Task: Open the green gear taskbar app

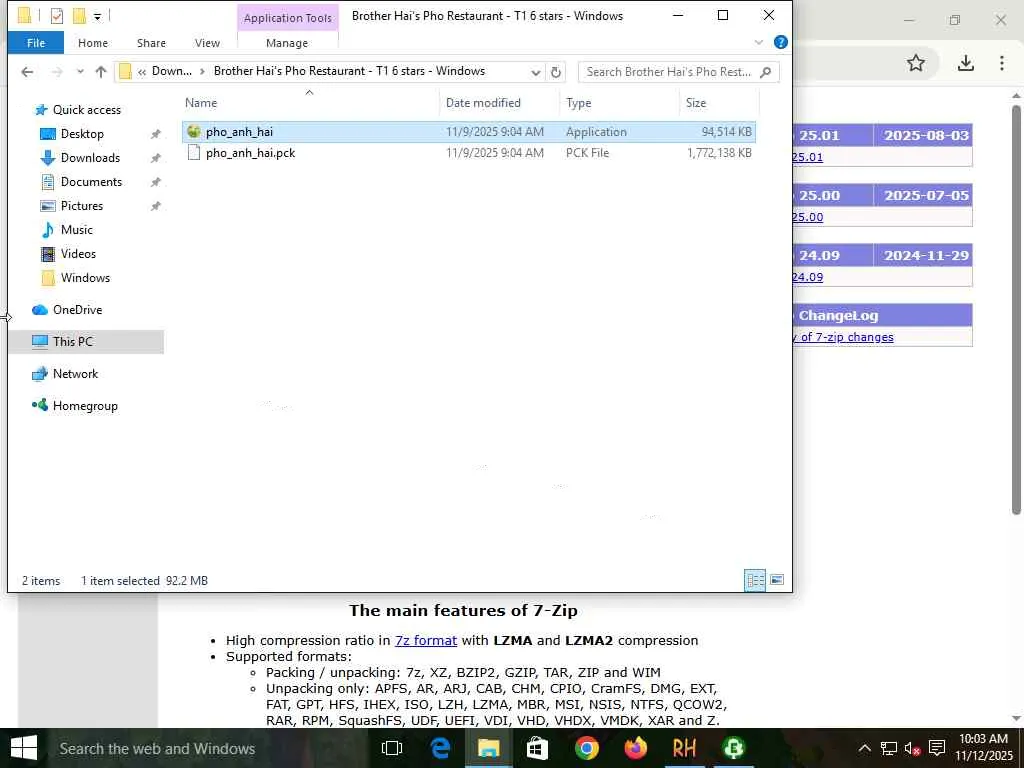Action: pos(733,748)
